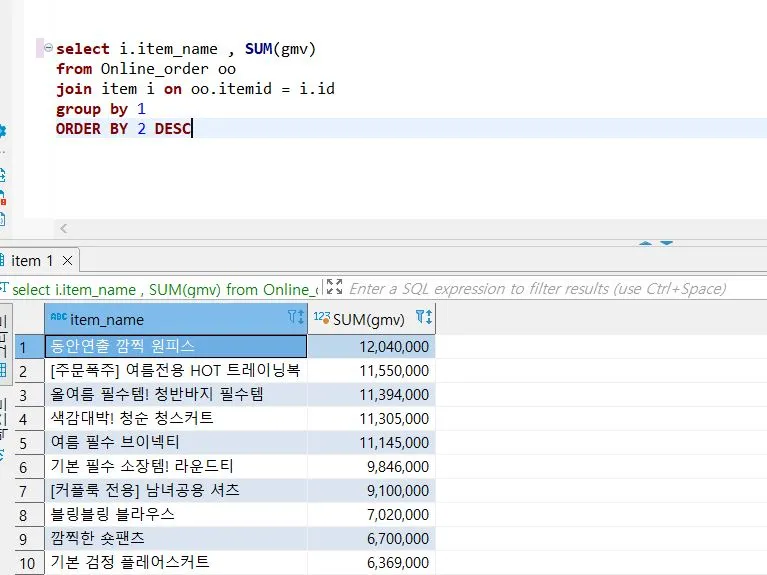767x575 pixels.
Task: Select the cell 기본 필수 소장템! 라운드티
Action: pyautogui.click(x=176, y=466)
